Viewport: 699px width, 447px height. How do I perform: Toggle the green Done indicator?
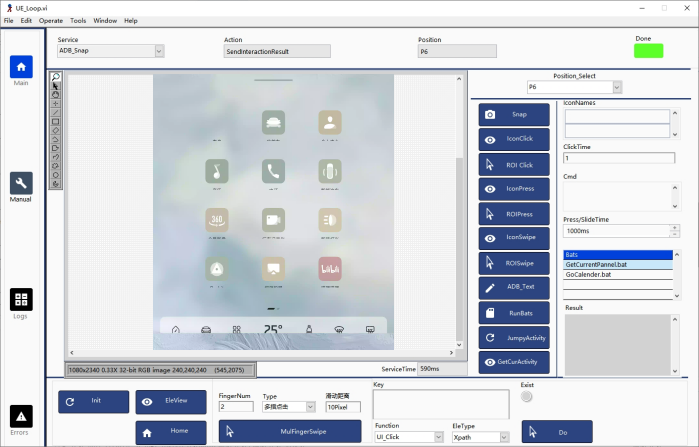(649, 51)
